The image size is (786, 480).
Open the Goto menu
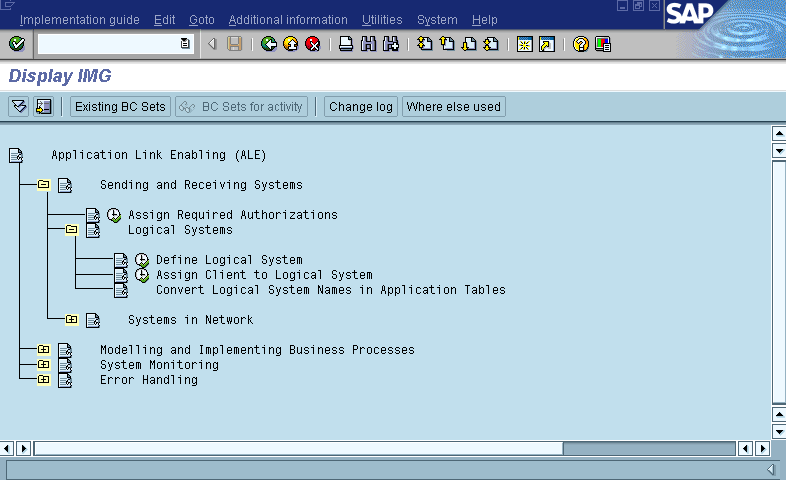202,20
